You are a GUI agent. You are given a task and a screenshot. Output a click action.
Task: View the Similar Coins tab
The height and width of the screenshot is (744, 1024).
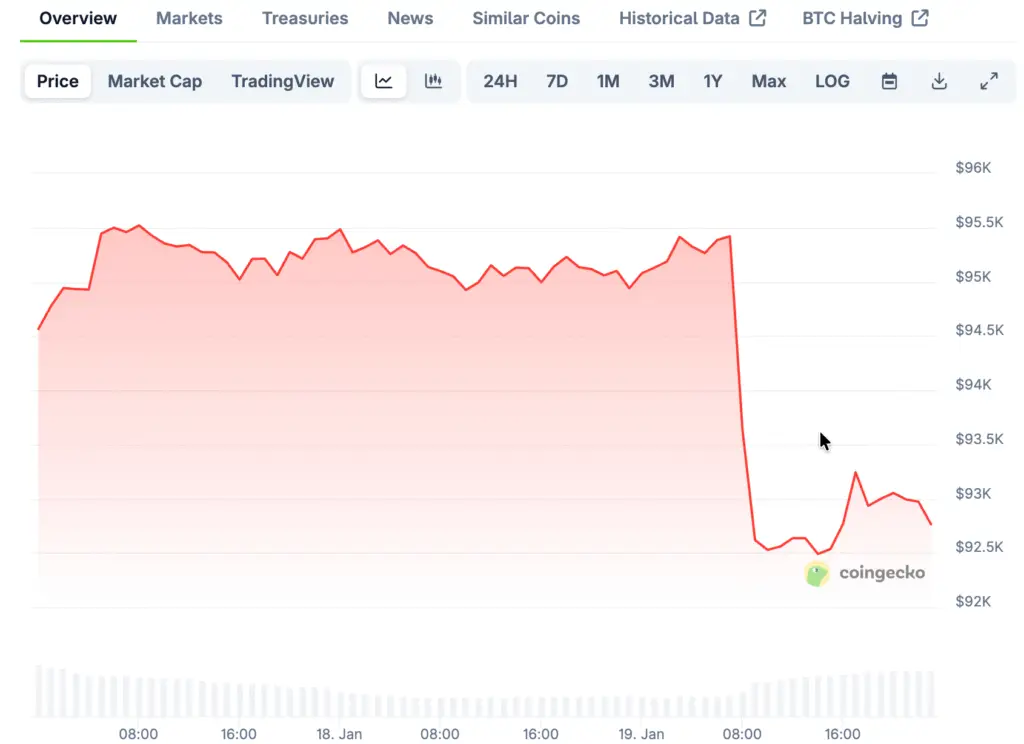(x=526, y=18)
